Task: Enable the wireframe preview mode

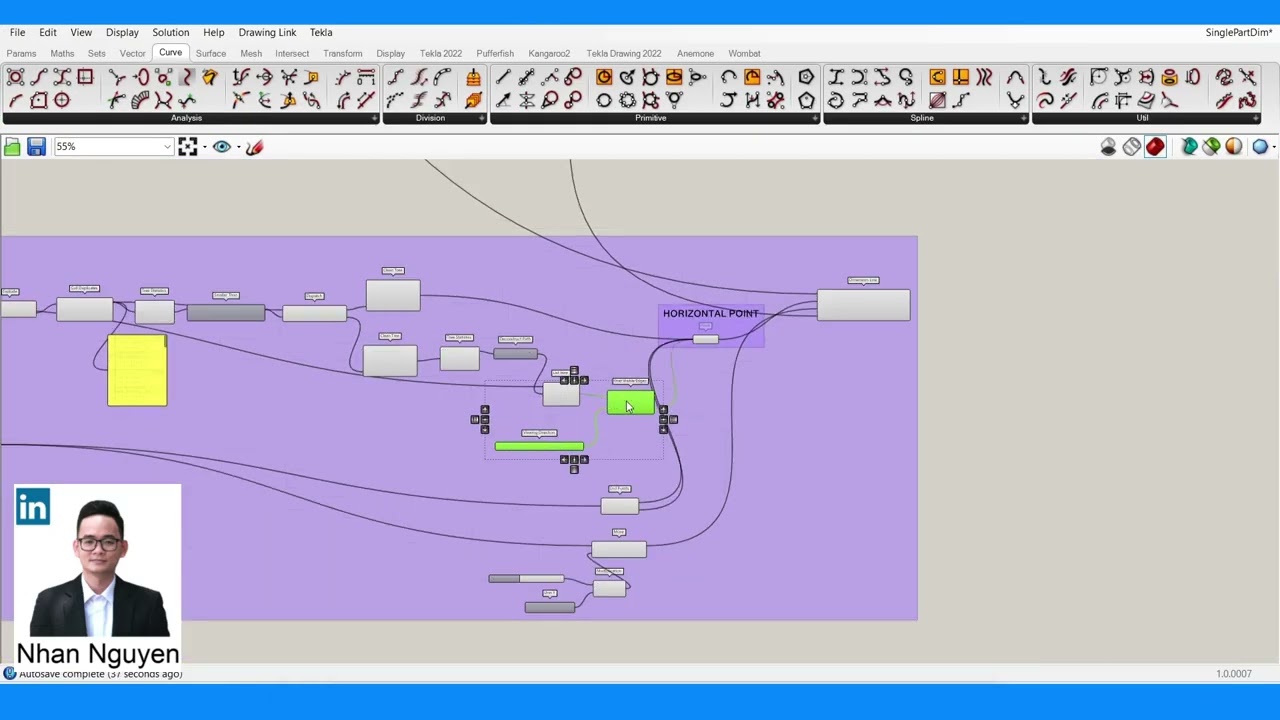Action: 1131,147
